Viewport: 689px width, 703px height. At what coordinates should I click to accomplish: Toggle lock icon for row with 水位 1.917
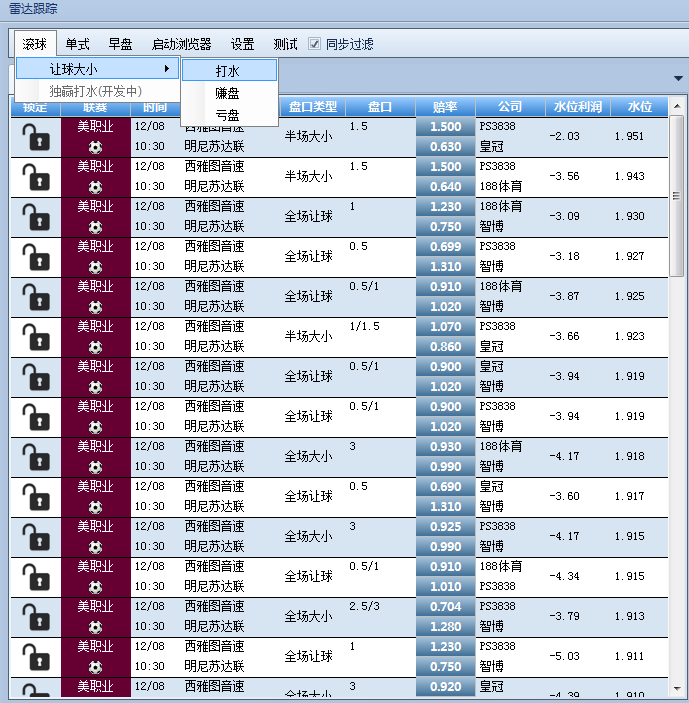[x=36, y=497]
